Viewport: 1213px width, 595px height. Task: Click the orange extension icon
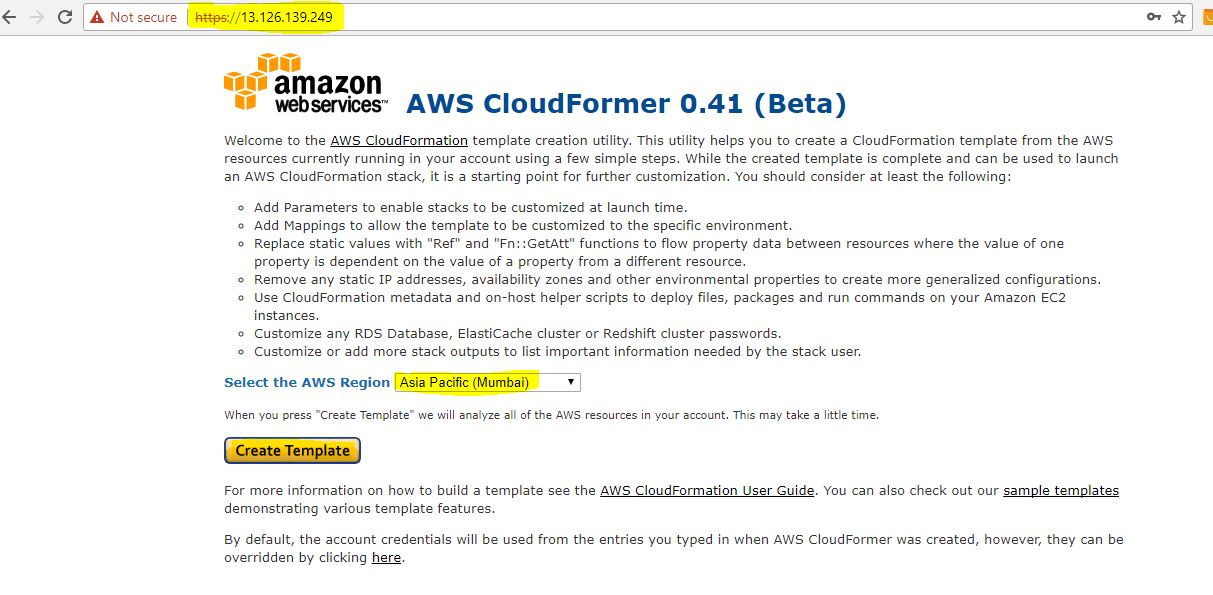tap(1206, 17)
